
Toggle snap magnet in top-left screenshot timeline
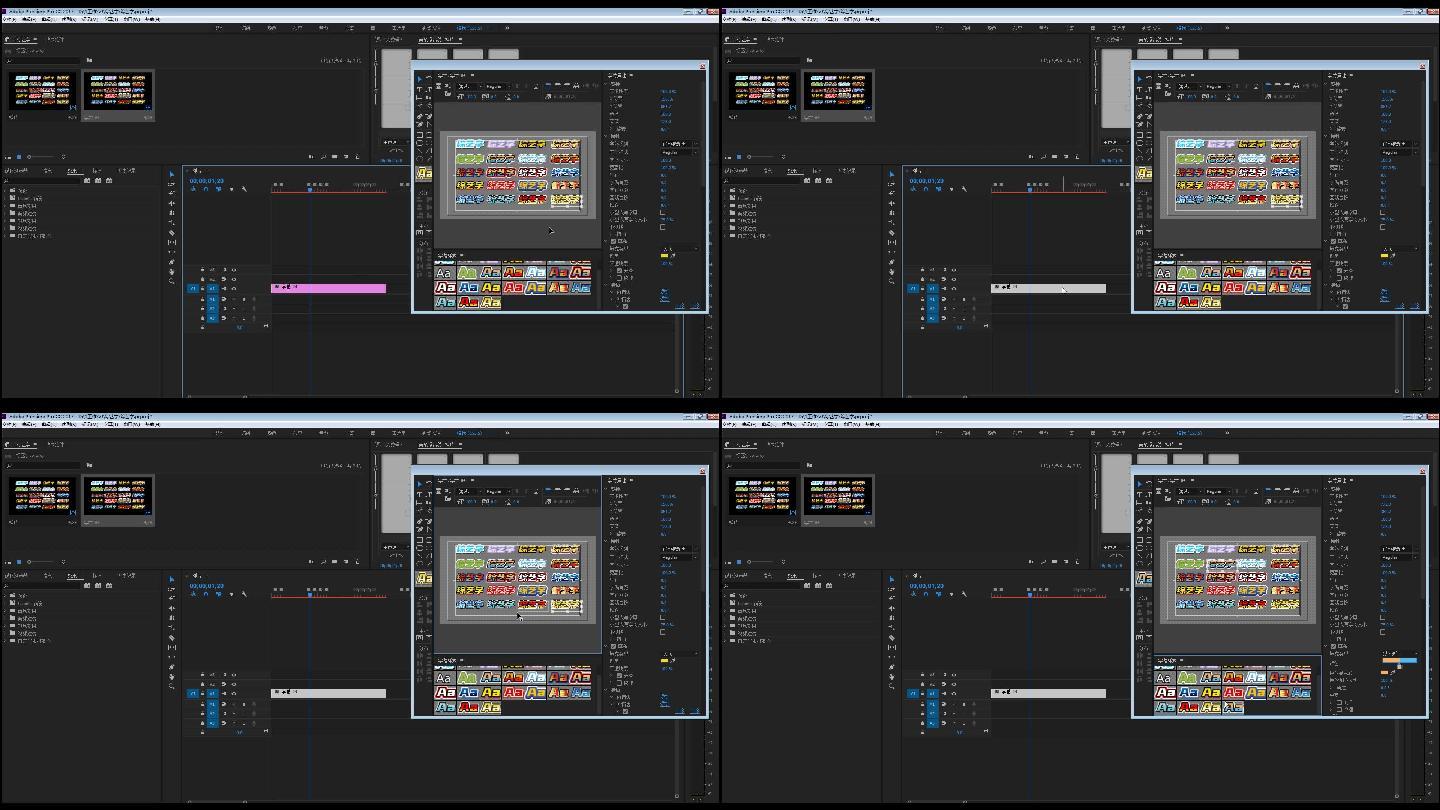click(206, 189)
